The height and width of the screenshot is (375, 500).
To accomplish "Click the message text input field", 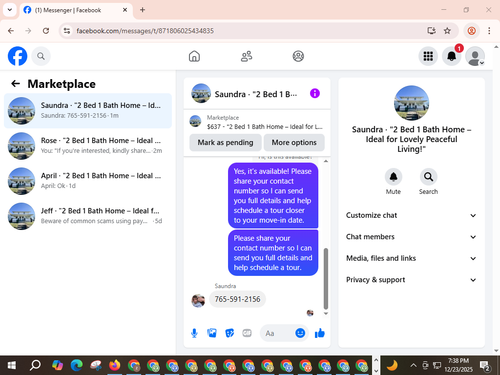I will click(x=277, y=333).
